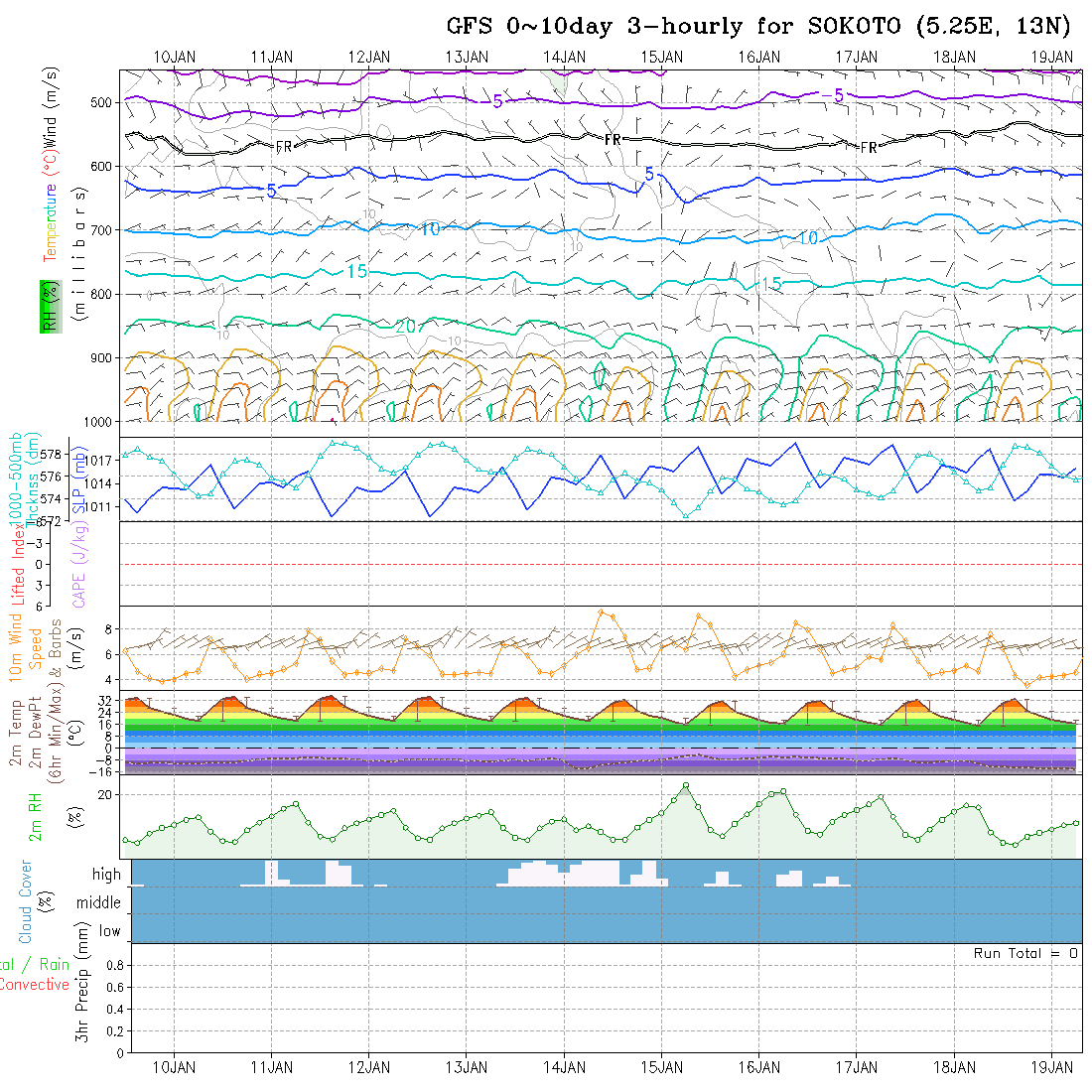Viewport: 1092px width, 1092px height.
Task: Click the 'high' cloud cover row label
Action: click(106, 875)
